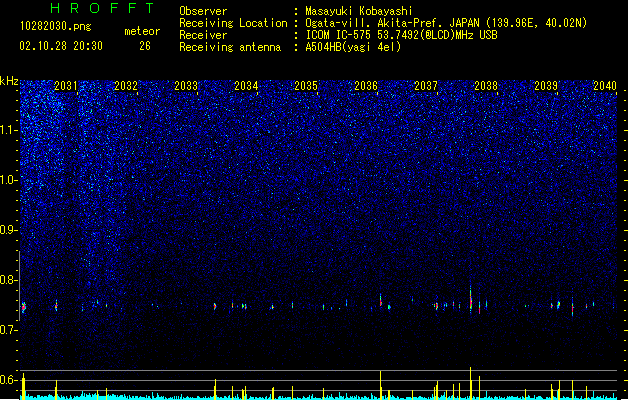Click the Ogata-vill. Akita-Pref. JAPAN location text
629x400 pixels.
pos(446,23)
